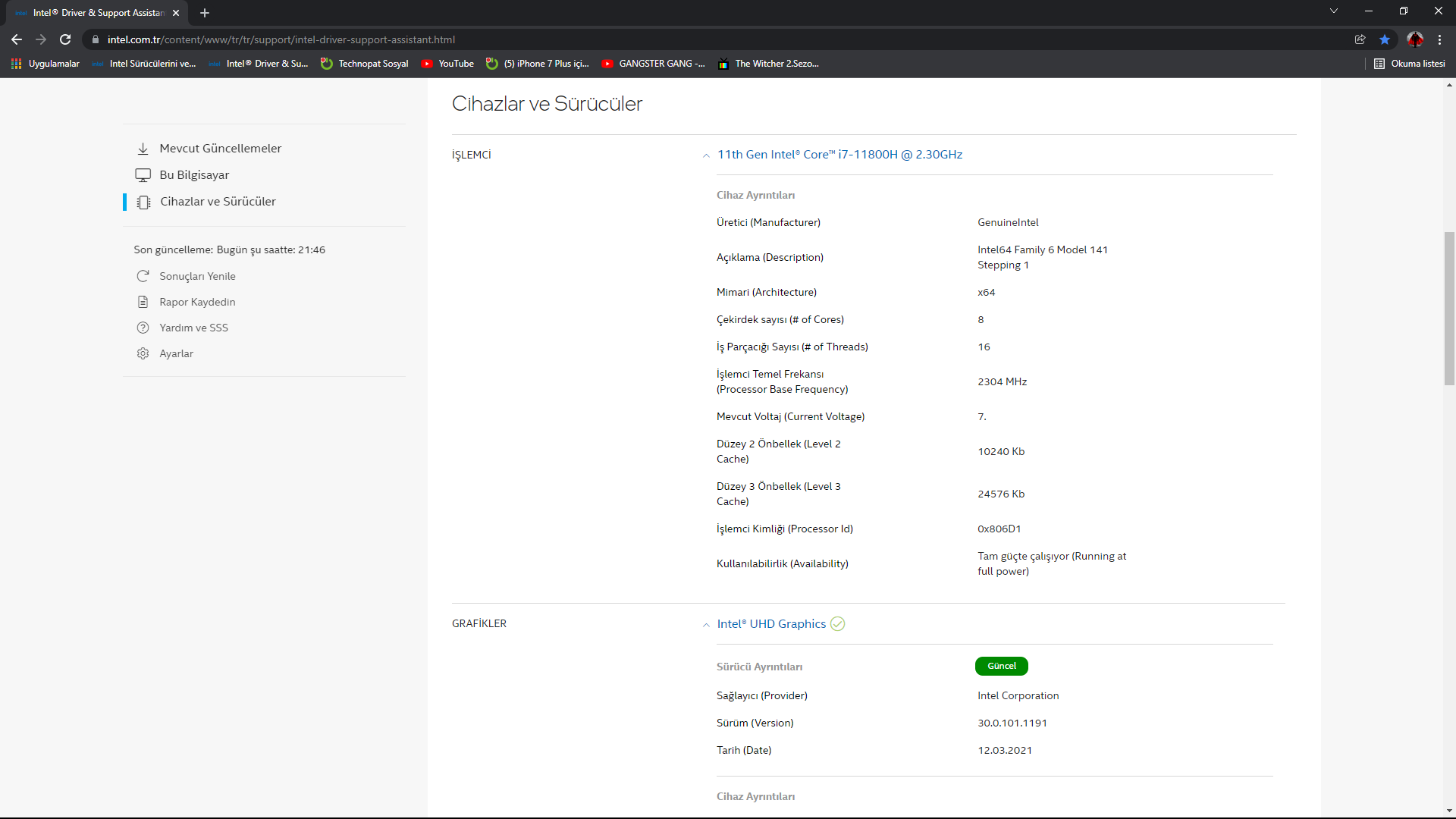
Task: Click the Rapor Kaydedin document icon
Action: click(x=143, y=302)
